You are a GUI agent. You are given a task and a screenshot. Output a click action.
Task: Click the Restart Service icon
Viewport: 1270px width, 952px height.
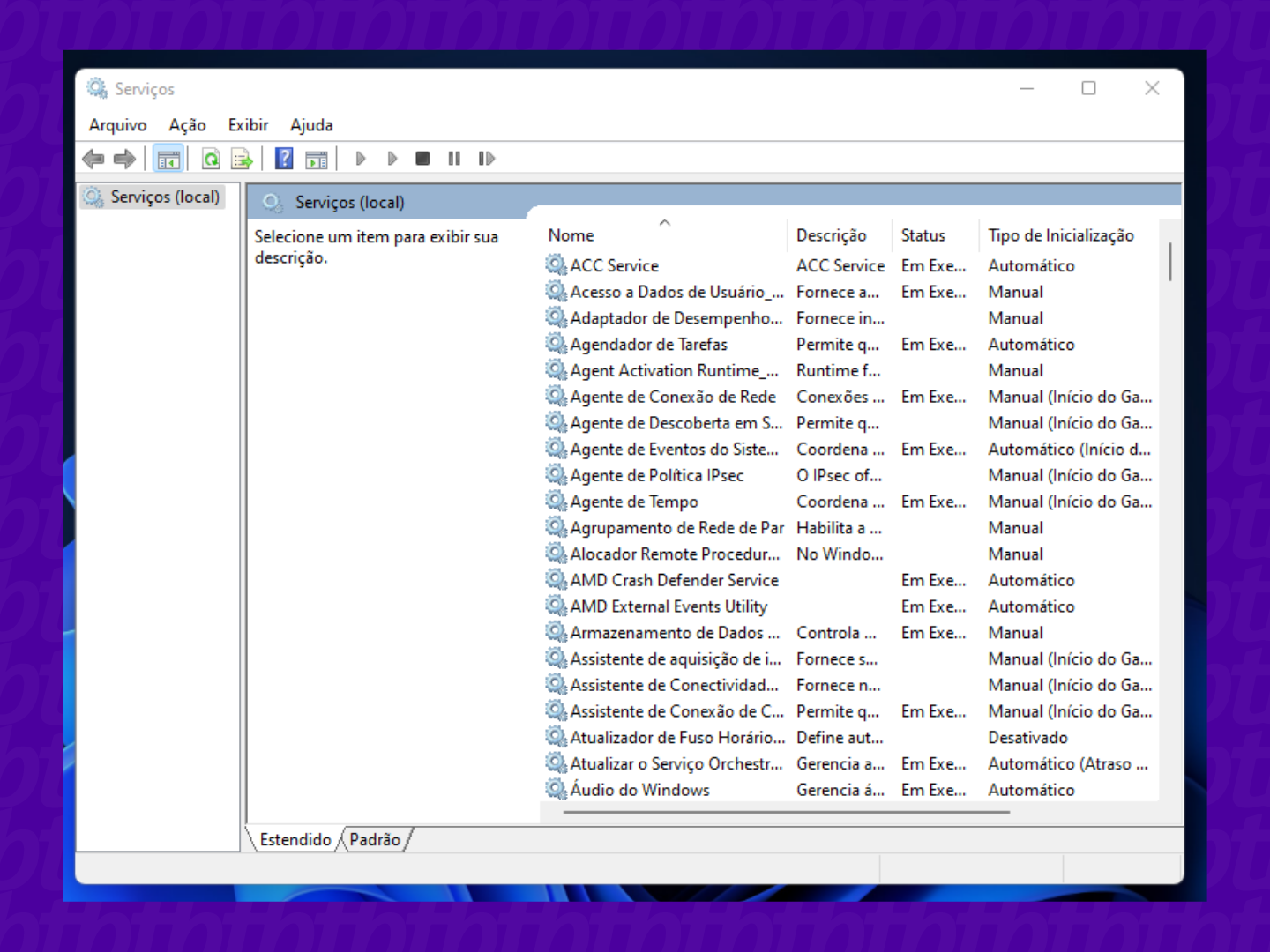coord(486,159)
